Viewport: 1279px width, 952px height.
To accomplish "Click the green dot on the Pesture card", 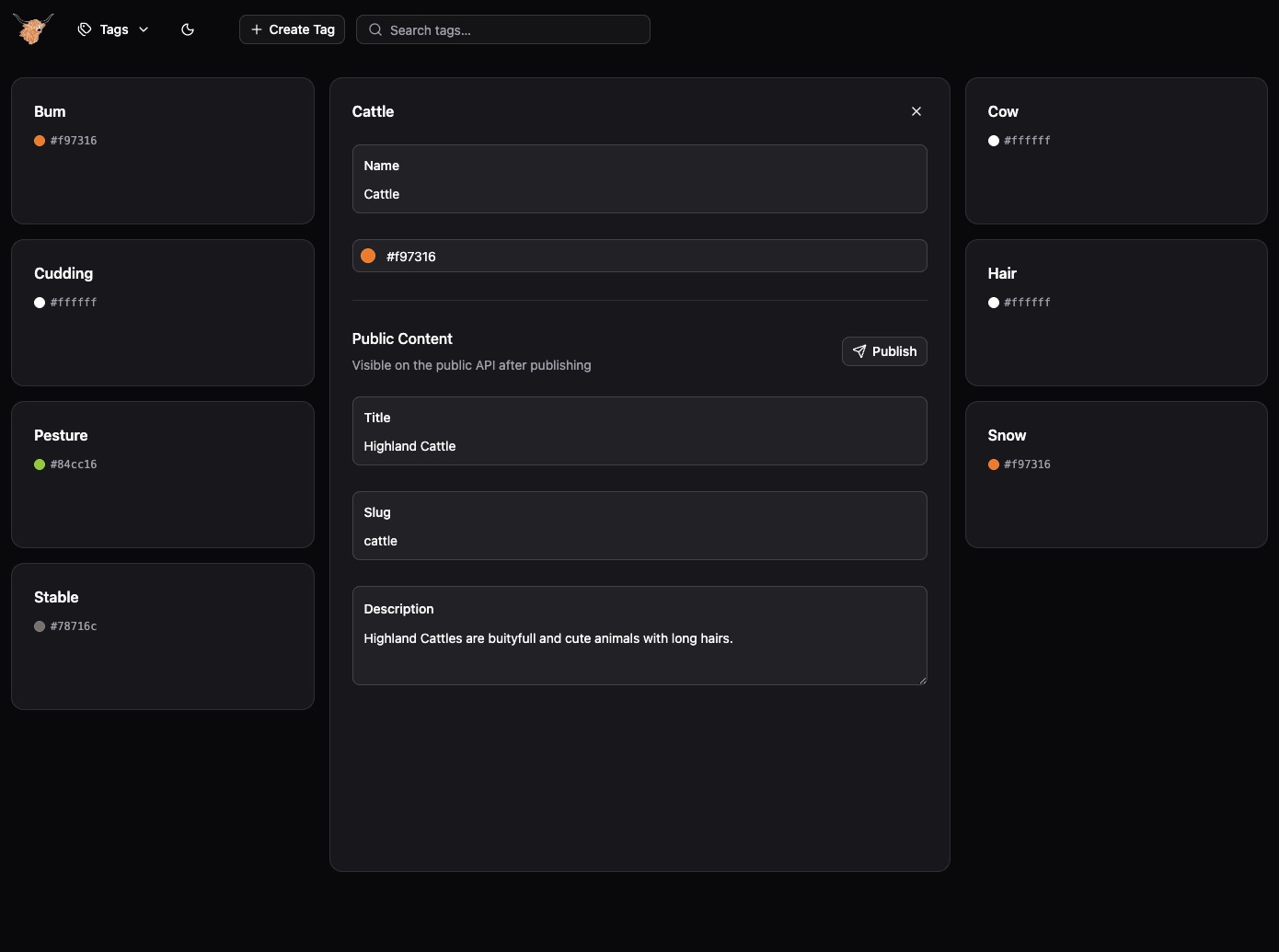I will tap(40, 465).
